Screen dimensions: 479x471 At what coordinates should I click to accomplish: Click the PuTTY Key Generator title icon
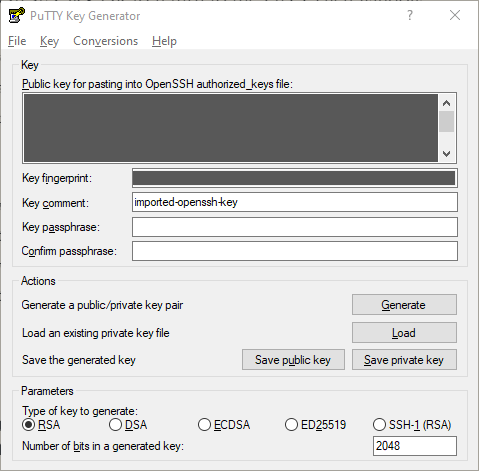(17, 15)
